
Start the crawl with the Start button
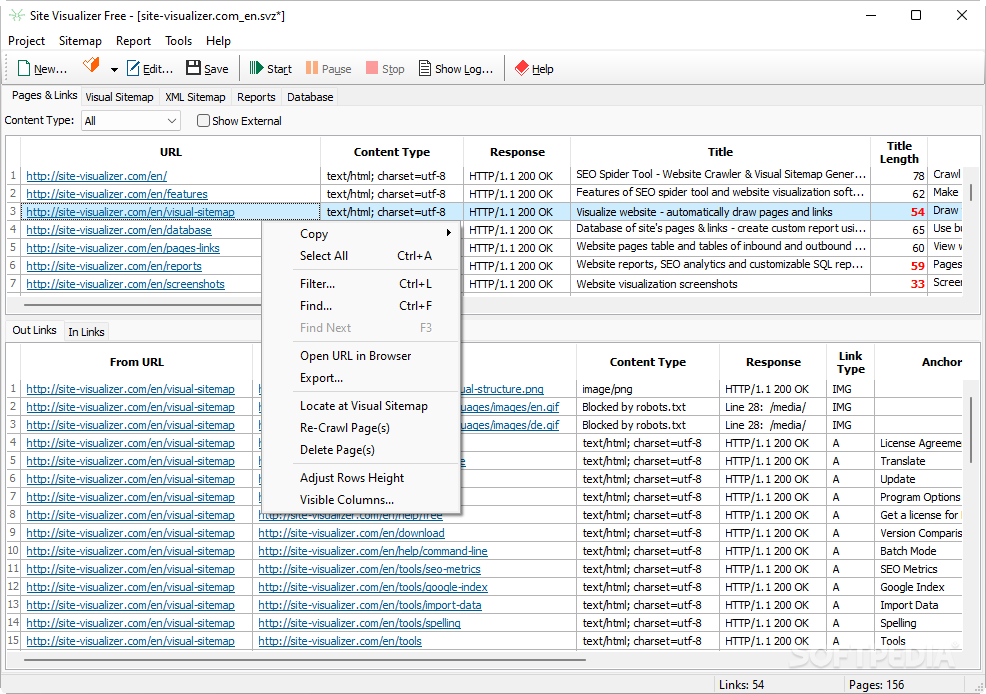tap(270, 69)
